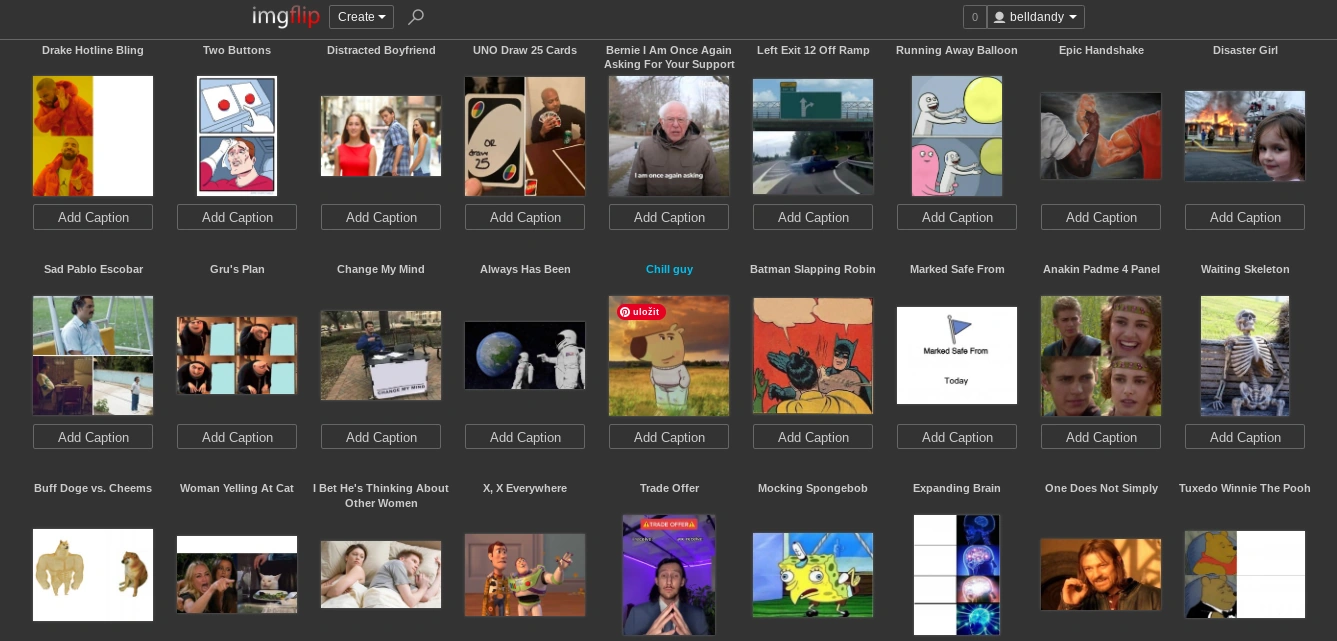Add Caption to Left Exit 12 Off Ramp
1337x641 pixels.
click(x=813, y=217)
